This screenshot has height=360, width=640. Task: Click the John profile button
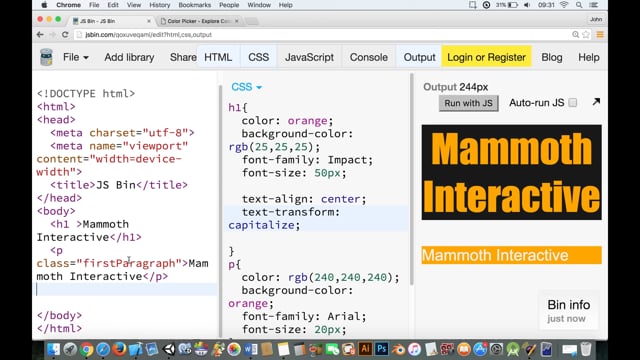coord(596,19)
